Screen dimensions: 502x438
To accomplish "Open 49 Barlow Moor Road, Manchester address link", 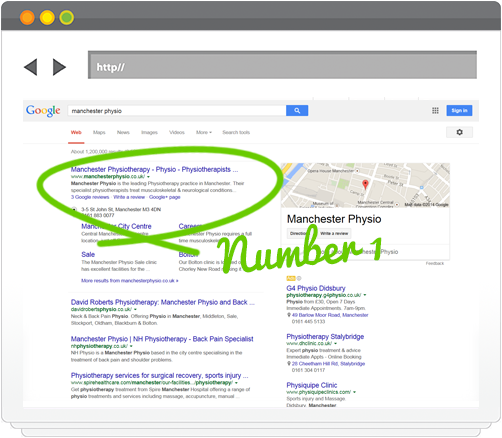I will 330,315.
